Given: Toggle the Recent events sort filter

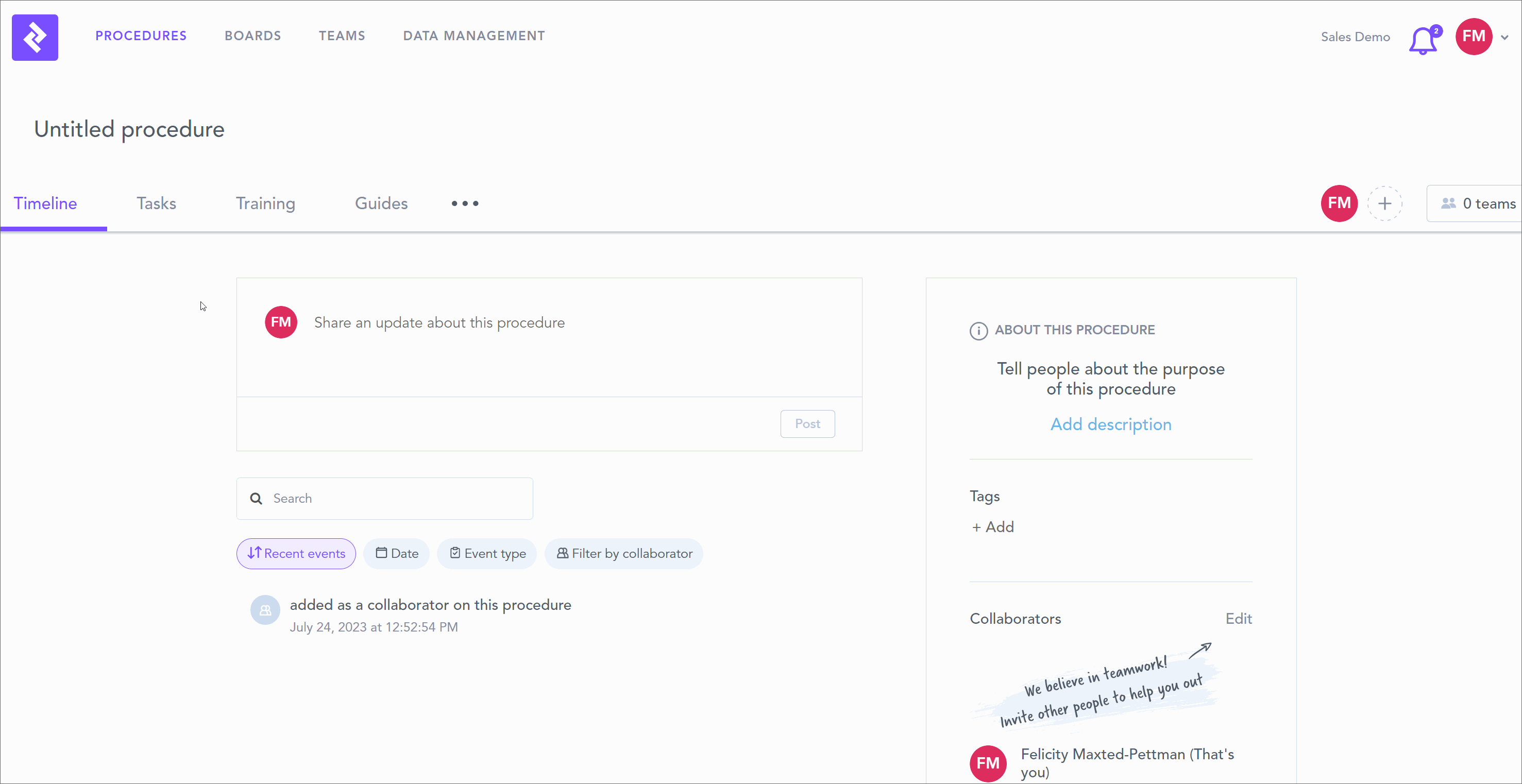Looking at the screenshot, I should (296, 554).
